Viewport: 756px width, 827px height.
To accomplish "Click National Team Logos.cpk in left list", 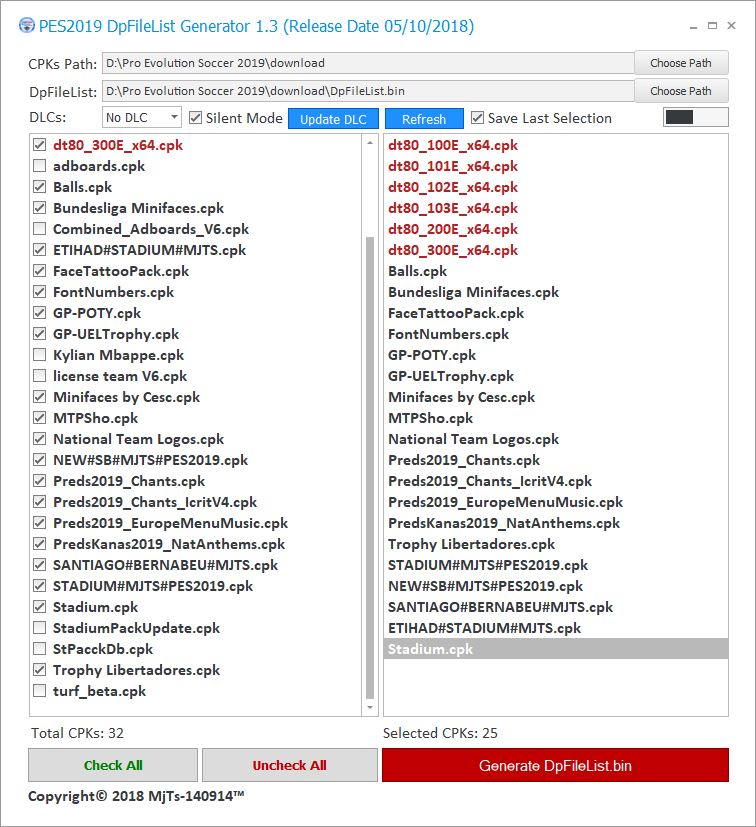I will [x=138, y=439].
